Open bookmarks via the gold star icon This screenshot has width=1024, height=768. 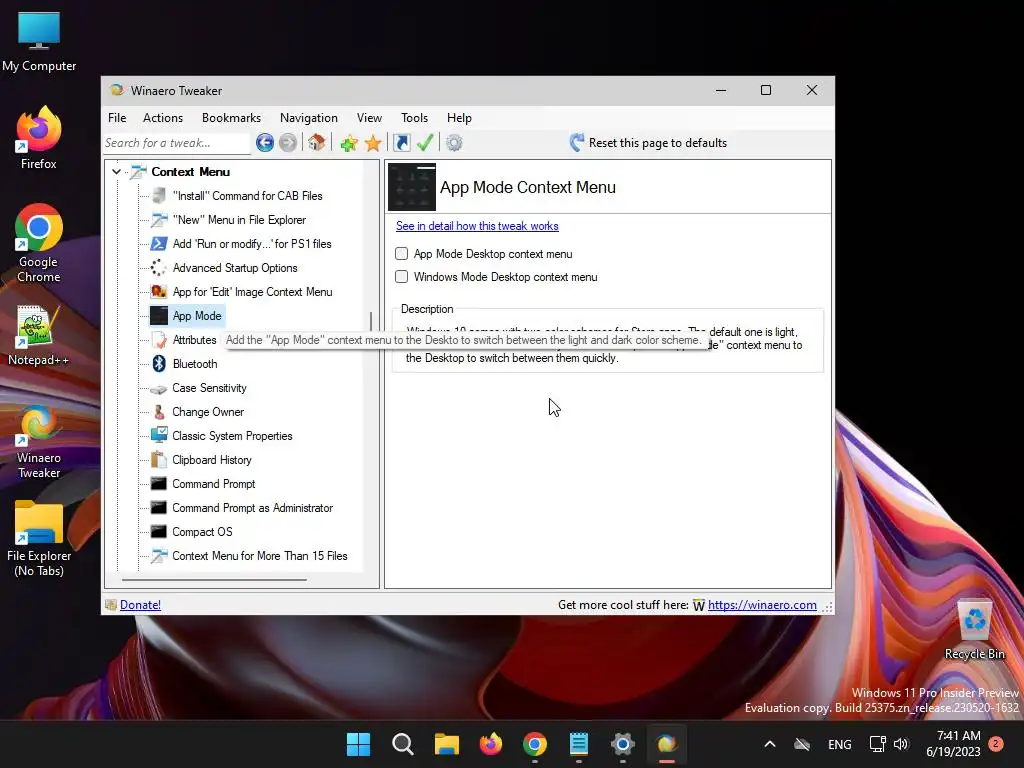tap(373, 143)
